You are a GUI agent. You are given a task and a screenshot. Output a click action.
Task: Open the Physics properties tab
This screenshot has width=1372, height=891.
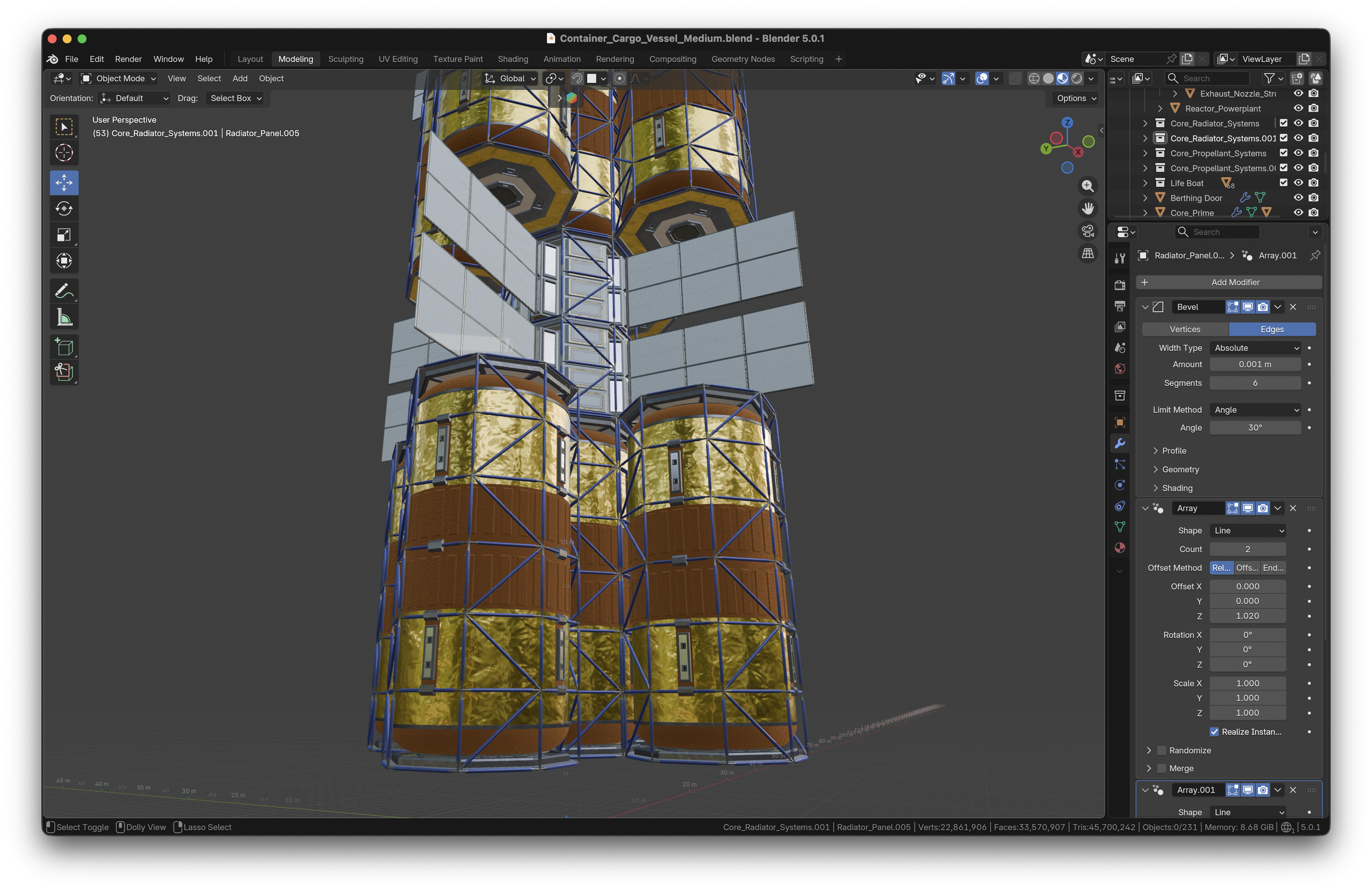(x=1120, y=485)
